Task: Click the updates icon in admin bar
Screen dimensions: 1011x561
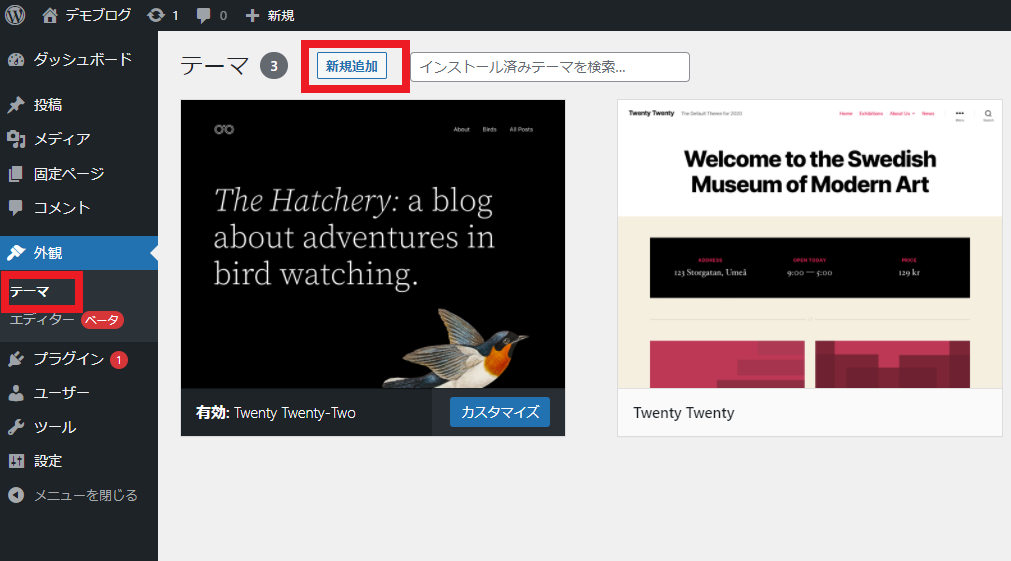Action: pos(156,15)
